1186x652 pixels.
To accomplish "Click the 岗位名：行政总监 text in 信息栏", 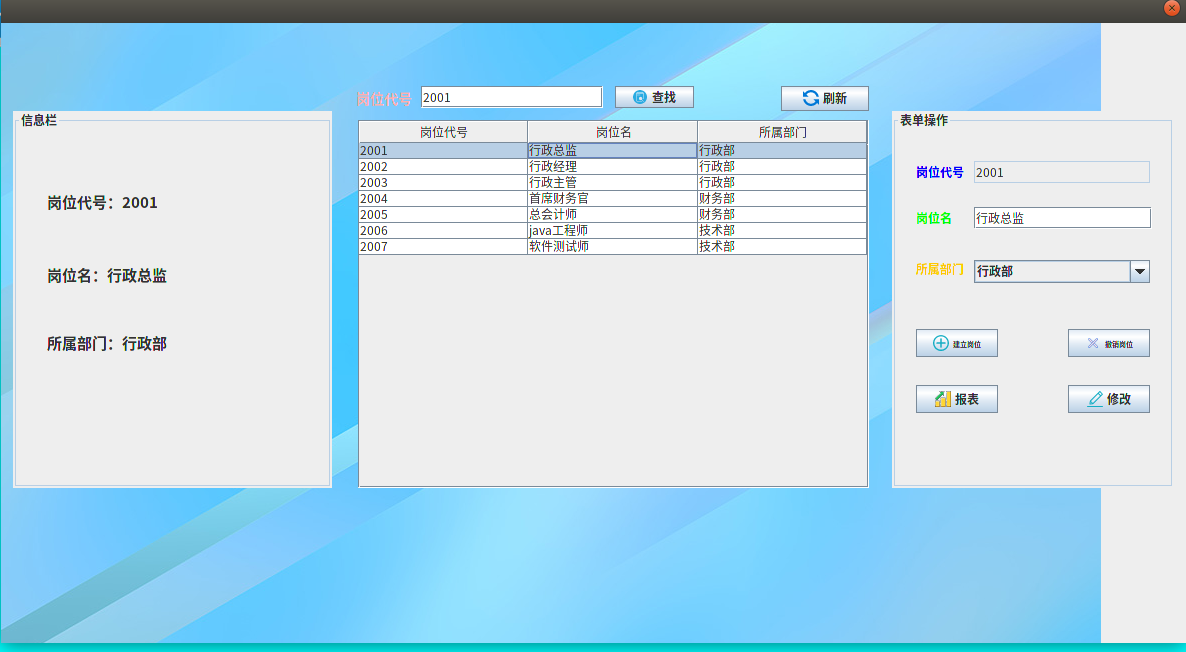I will 107,275.
